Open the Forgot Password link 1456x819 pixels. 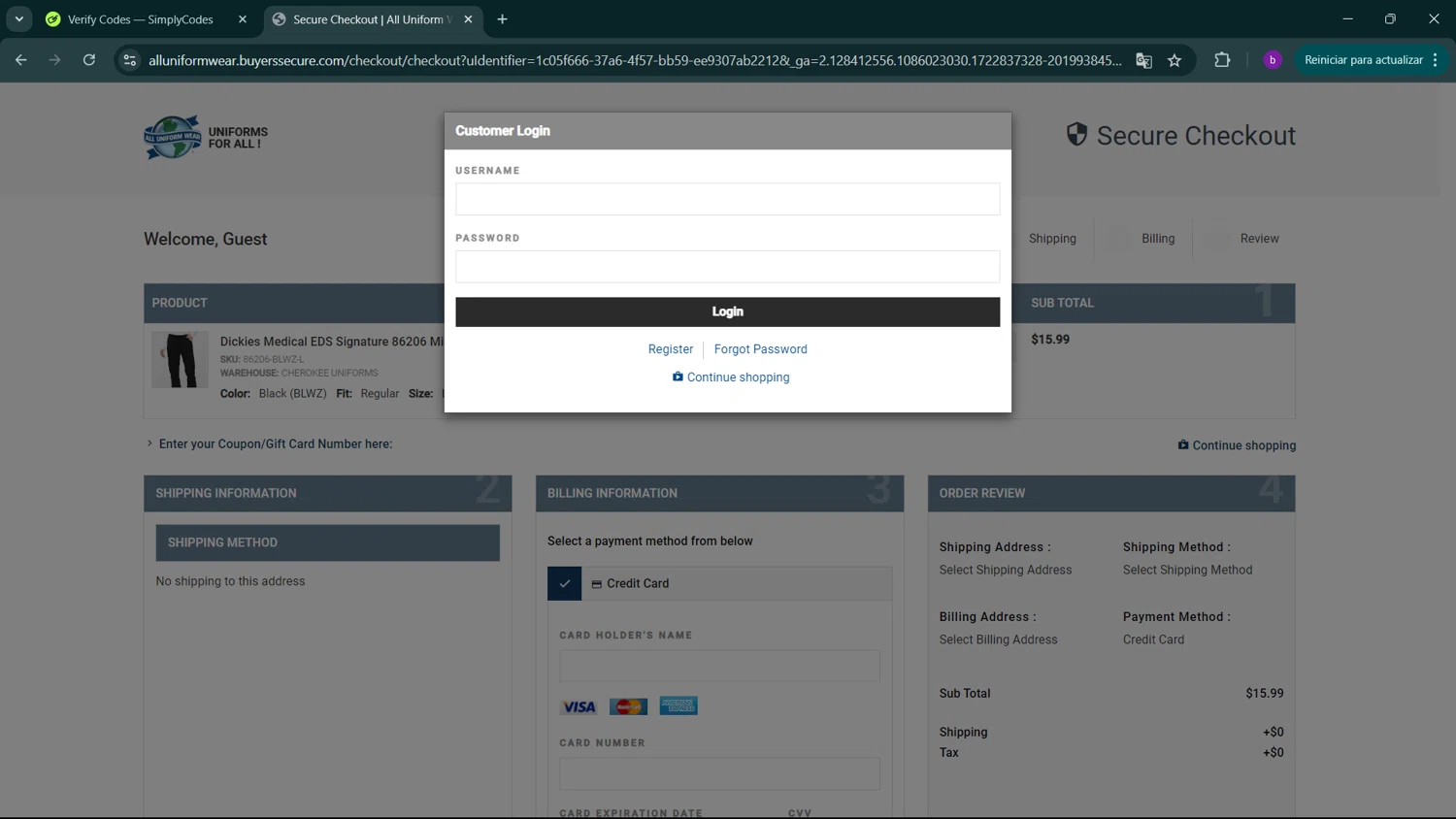point(760,349)
